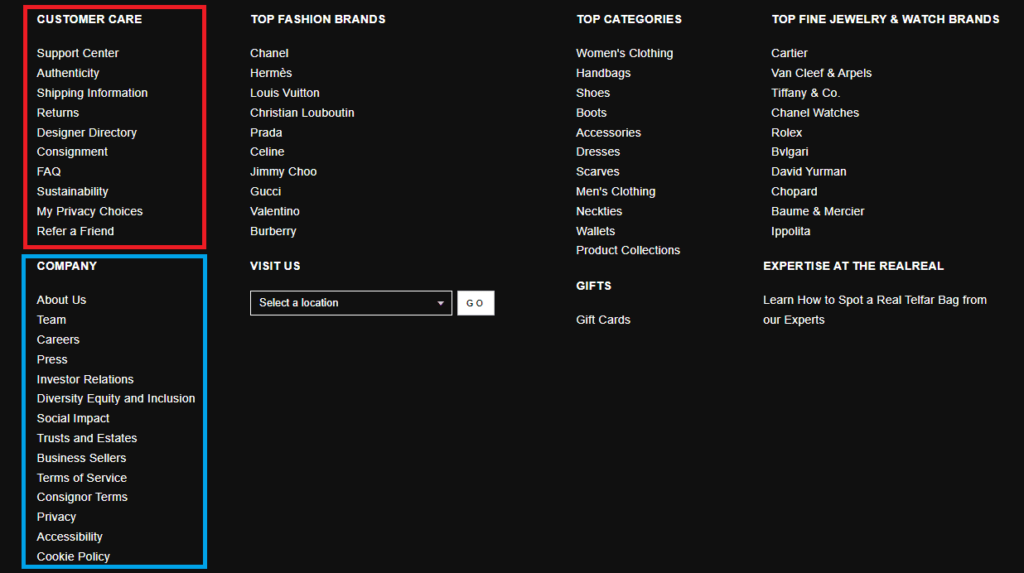Read the Spot a Real Telfar Bag article
Screen dimensions: 1024x573
pos(874,300)
